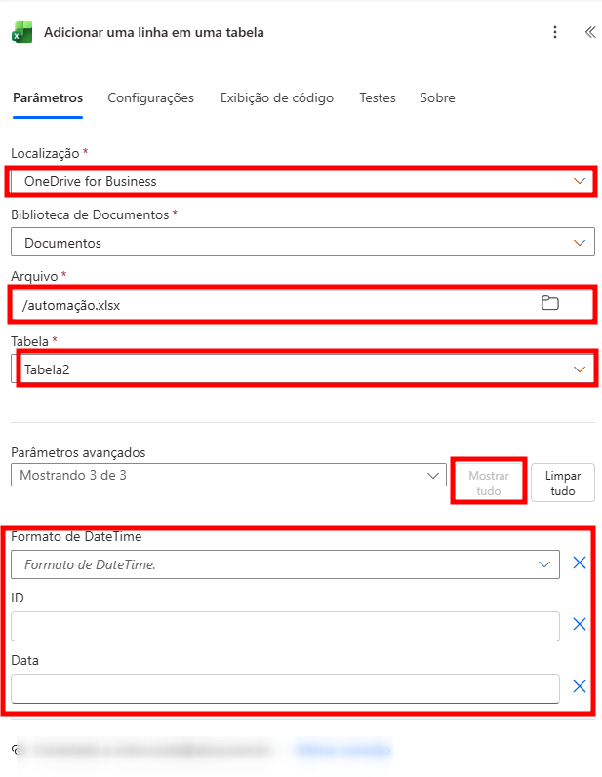Open the three-dot more options menu
This screenshot has height=777, width=602.
(x=555, y=32)
